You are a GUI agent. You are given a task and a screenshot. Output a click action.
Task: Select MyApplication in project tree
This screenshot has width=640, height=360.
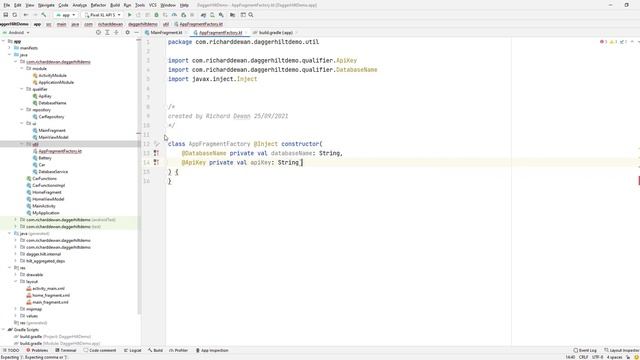46,213
